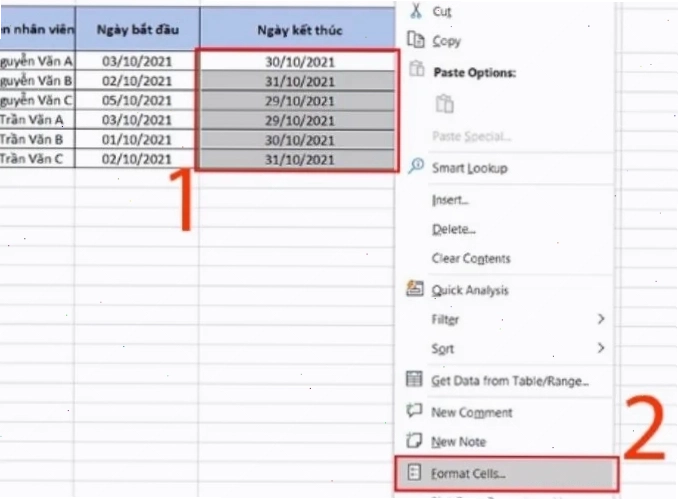Viewport: 678px width, 500px height.
Task: Select Clear Contents menu entry
Action: point(506,259)
